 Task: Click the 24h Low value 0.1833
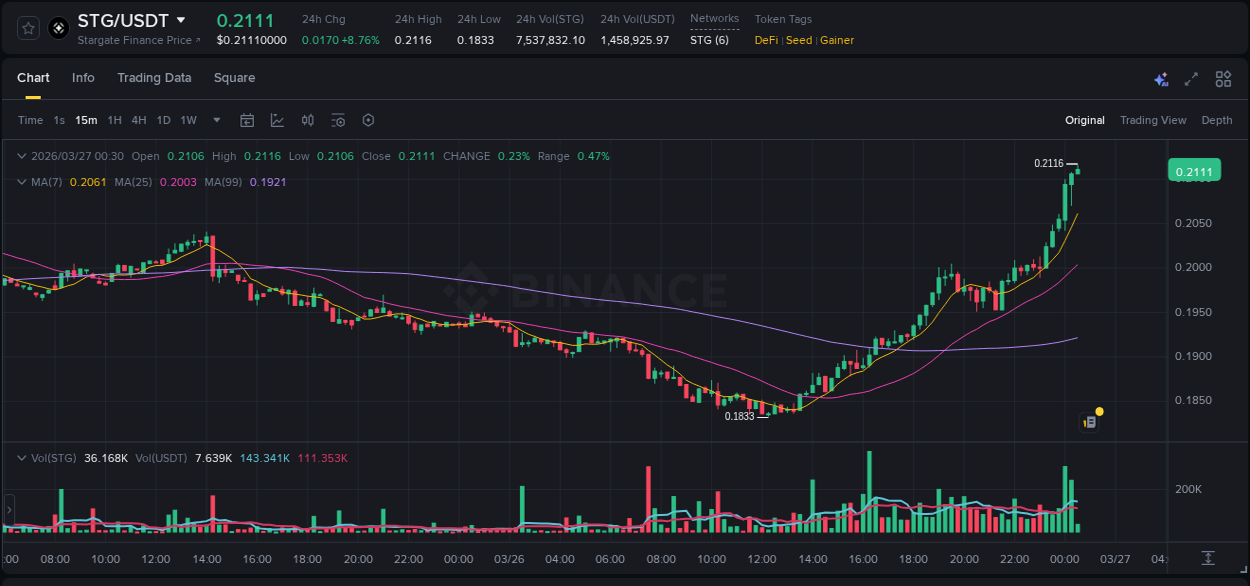pos(476,40)
